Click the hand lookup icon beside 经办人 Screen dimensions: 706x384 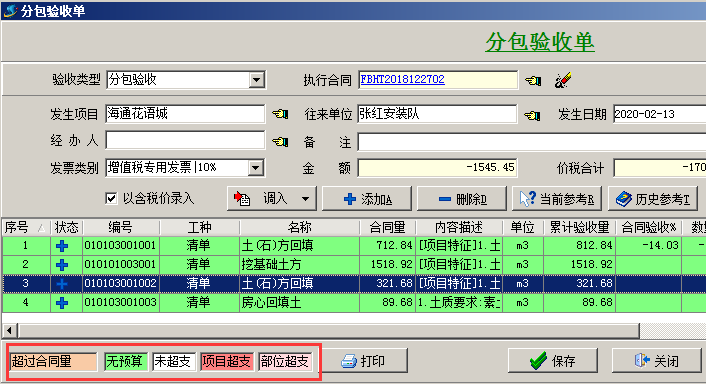click(280, 142)
